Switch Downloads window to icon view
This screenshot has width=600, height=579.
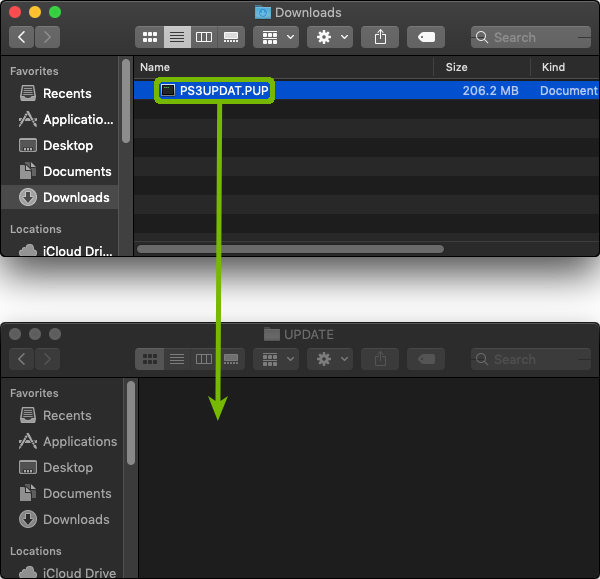tap(150, 37)
